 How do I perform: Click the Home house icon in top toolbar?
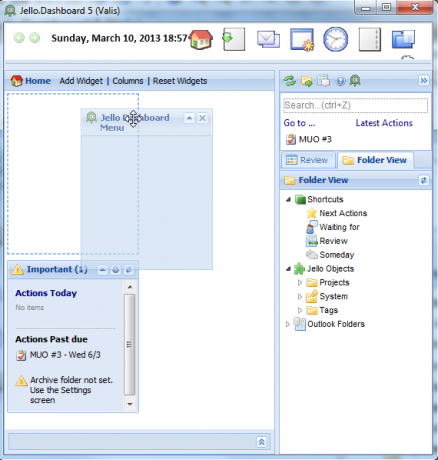pos(201,39)
